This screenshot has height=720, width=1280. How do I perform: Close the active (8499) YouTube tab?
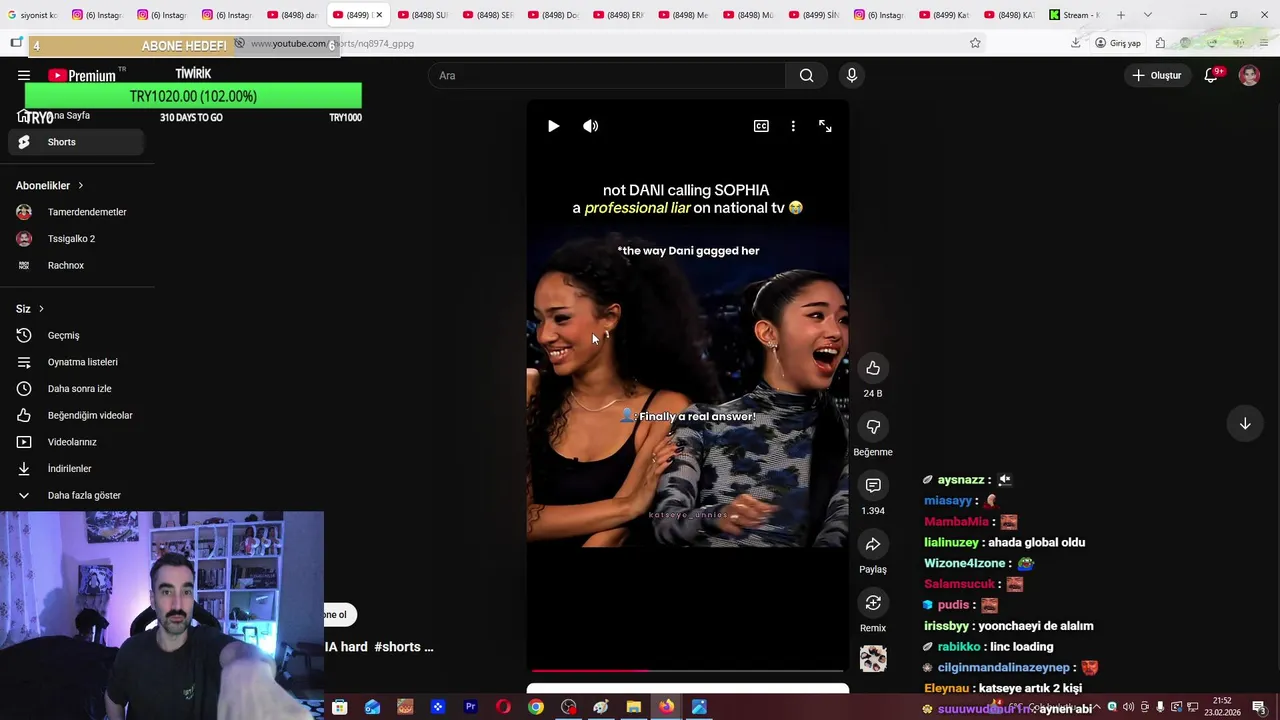(x=379, y=15)
